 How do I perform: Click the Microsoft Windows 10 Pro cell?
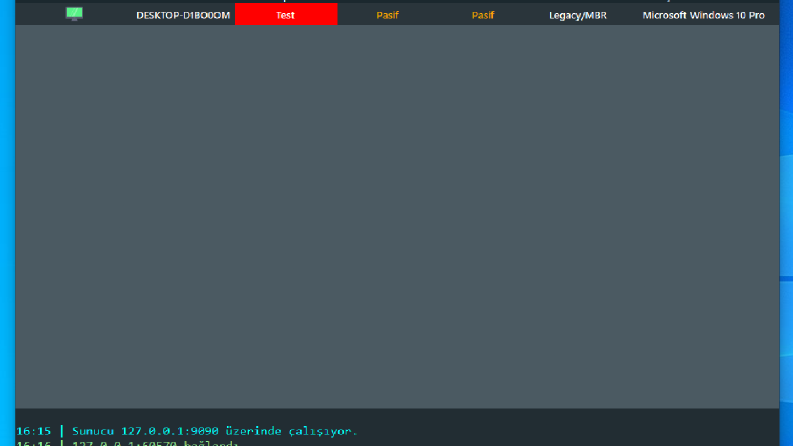(x=703, y=15)
